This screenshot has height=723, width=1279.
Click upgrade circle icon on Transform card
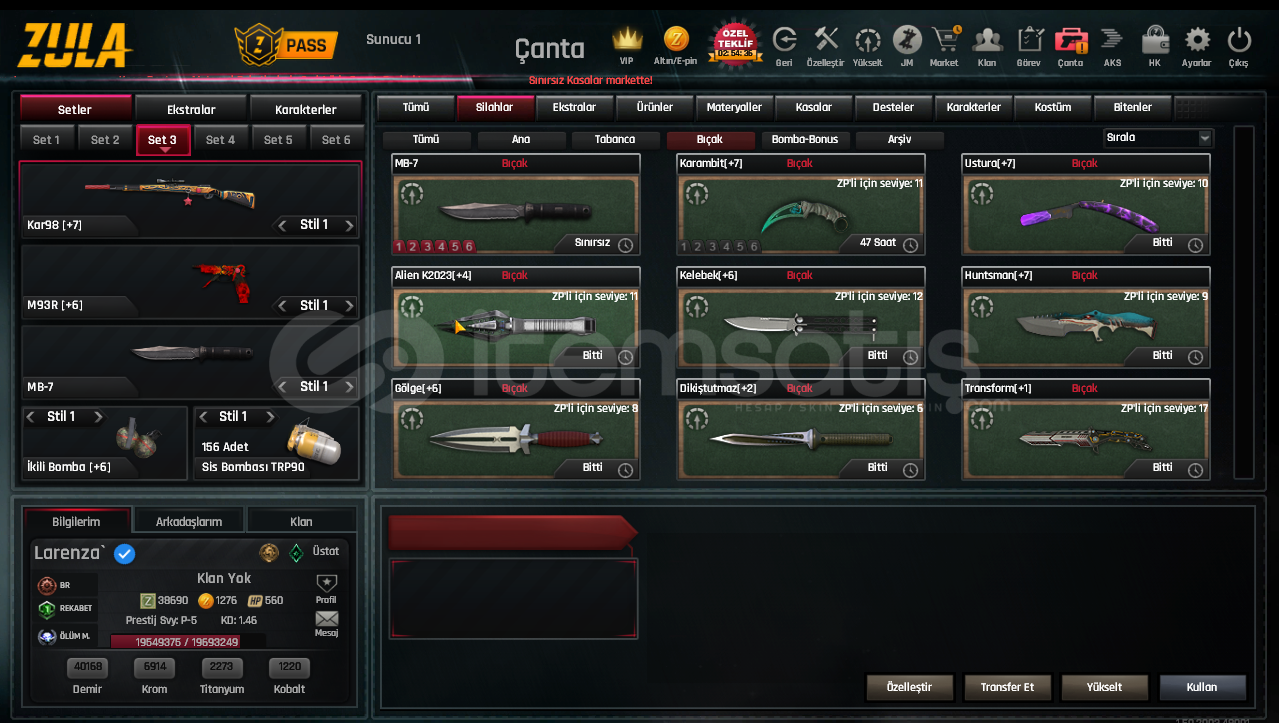981,419
